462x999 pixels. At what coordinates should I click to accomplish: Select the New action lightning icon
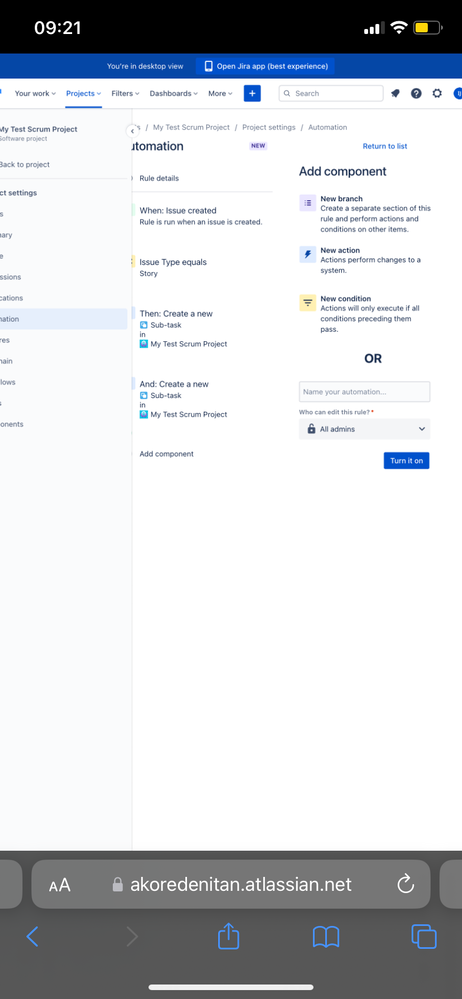point(307,255)
